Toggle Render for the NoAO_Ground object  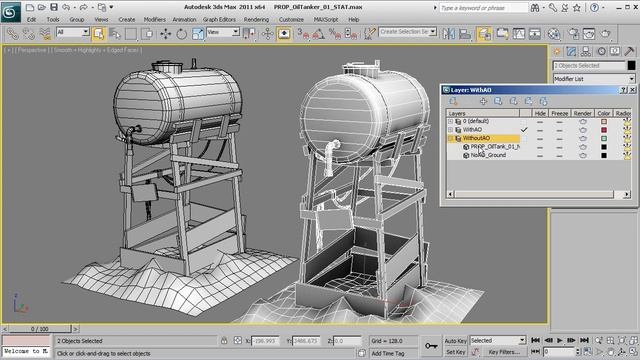pos(582,156)
